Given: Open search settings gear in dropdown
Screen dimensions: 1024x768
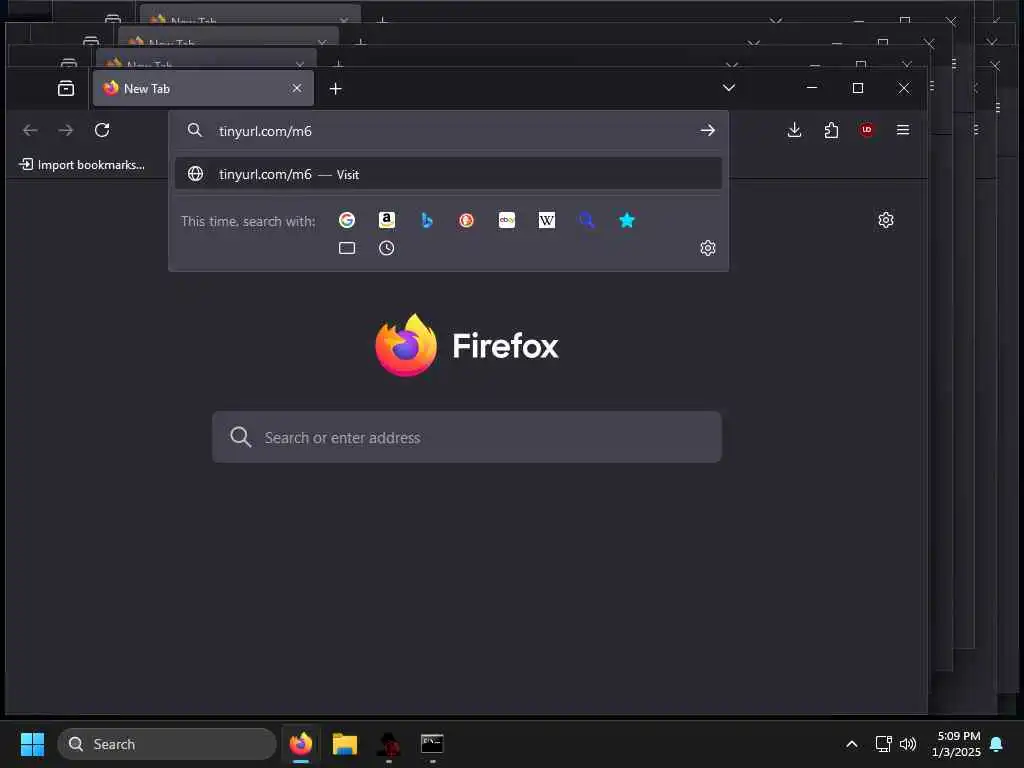Looking at the screenshot, I should pos(708,248).
